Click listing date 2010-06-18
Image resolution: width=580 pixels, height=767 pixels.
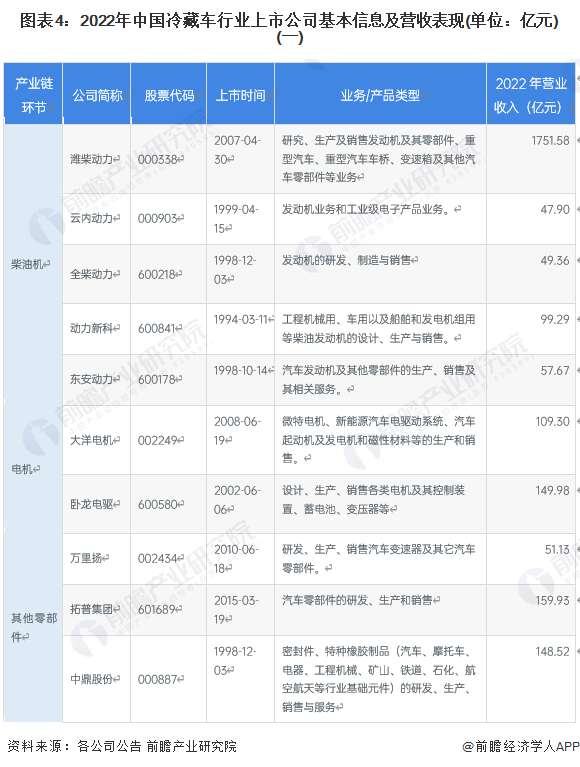click(x=238, y=559)
